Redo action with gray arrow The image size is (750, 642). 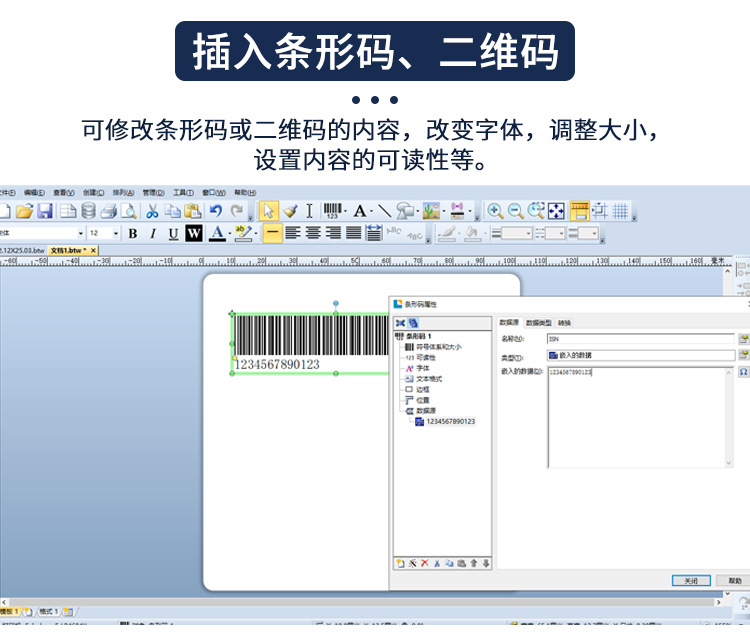coord(236,211)
